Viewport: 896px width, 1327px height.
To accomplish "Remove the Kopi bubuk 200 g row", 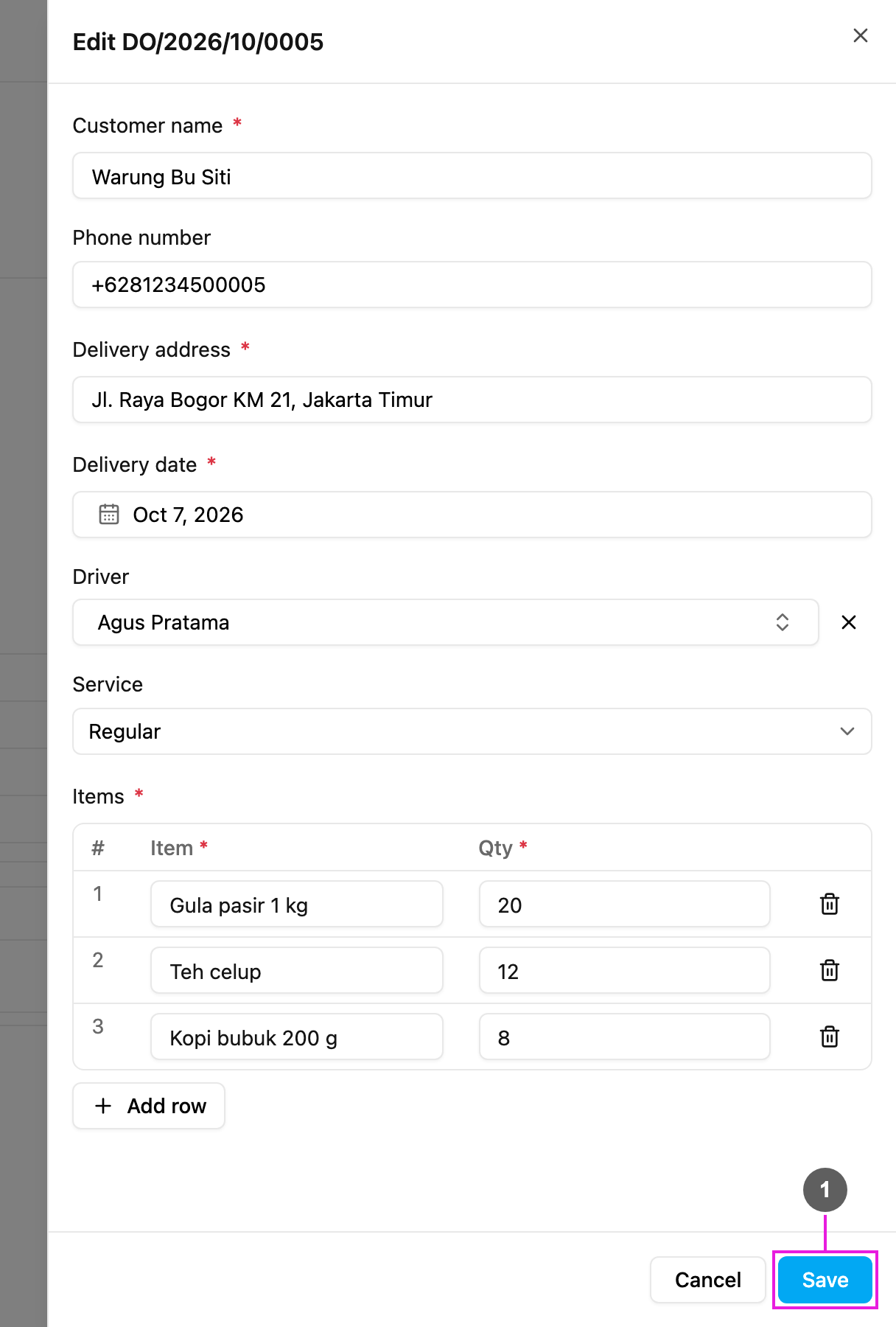I will coord(830,1037).
